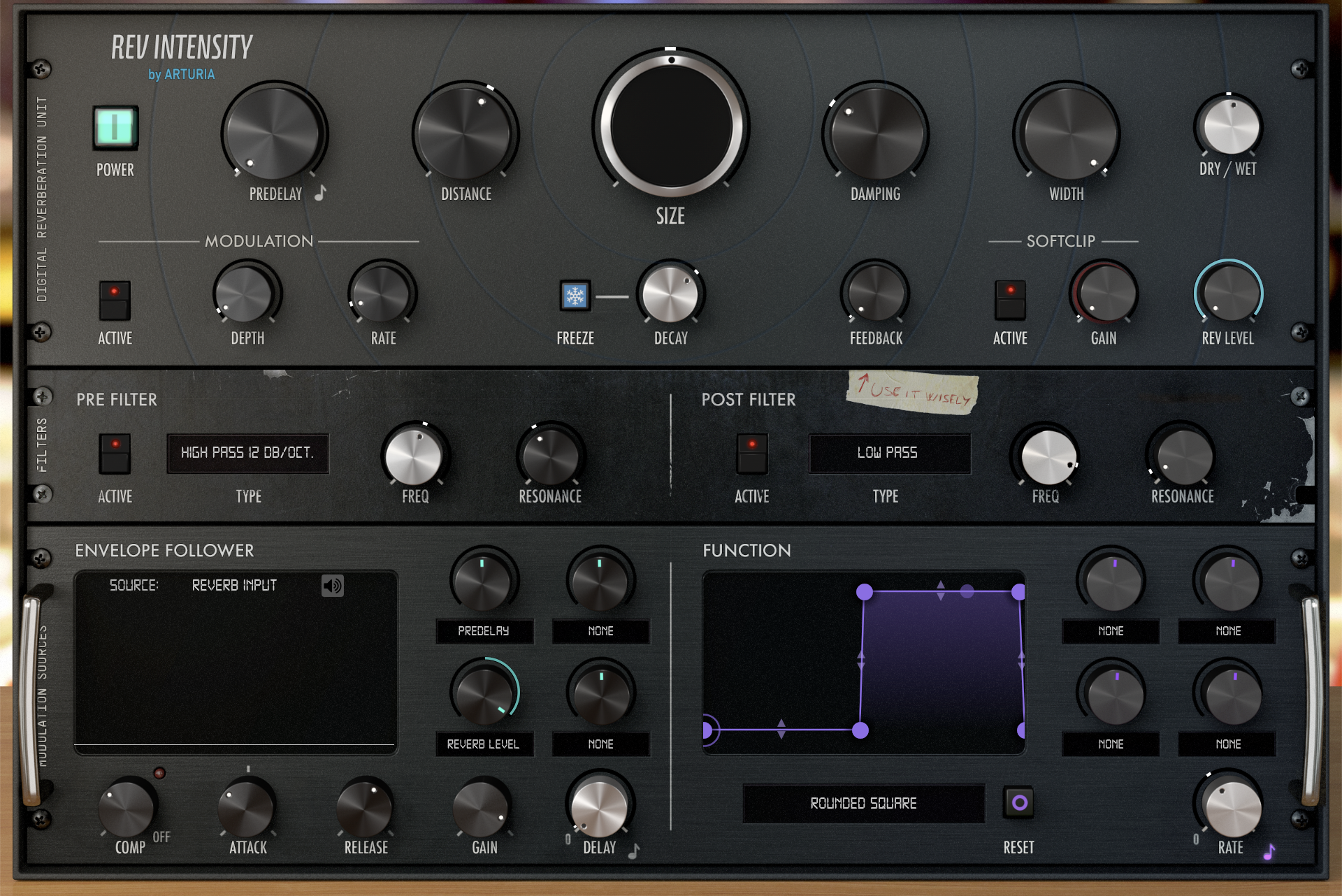Open the Pre Filter type selector

tap(247, 453)
